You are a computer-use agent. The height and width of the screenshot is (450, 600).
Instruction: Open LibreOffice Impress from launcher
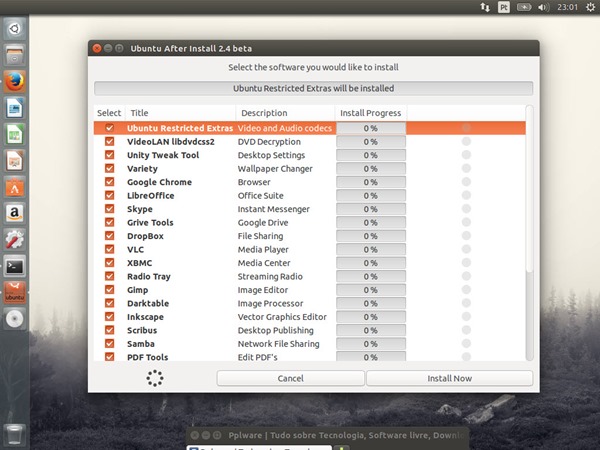coord(15,161)
